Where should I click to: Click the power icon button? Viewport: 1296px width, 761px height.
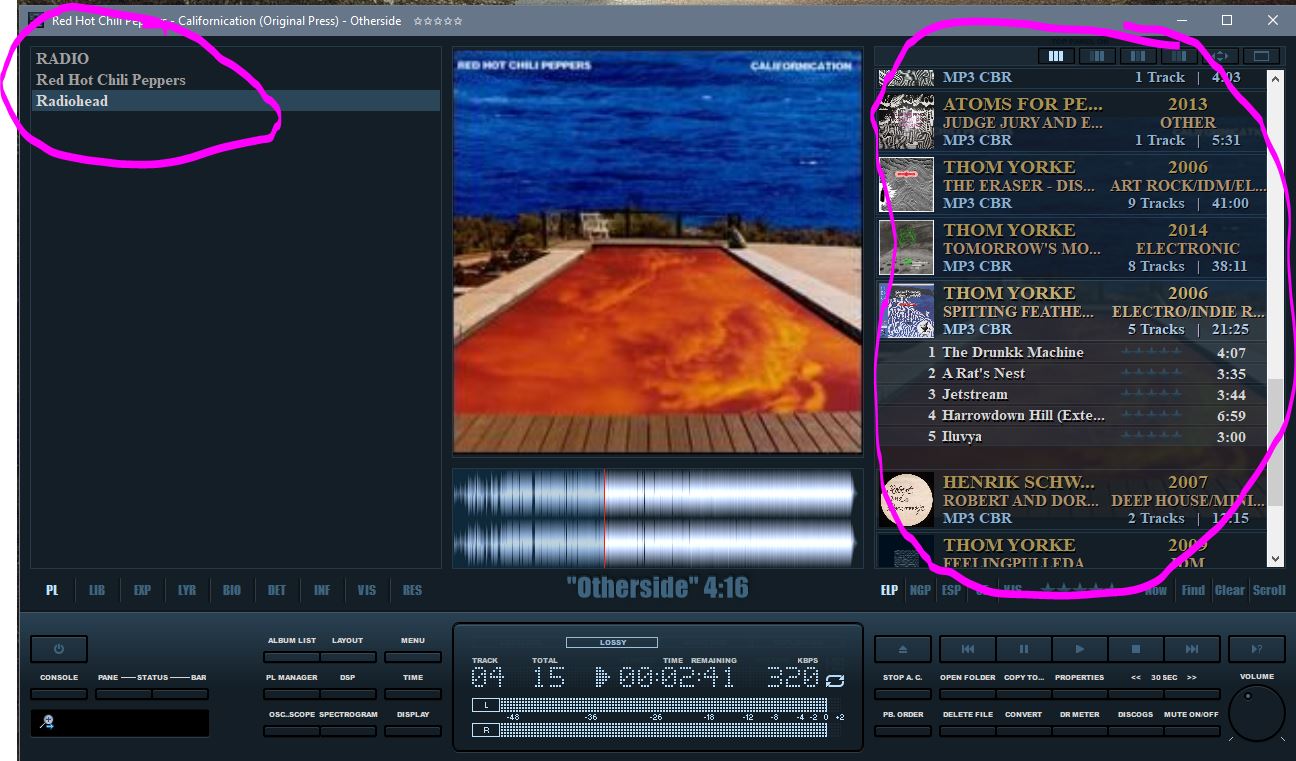[x=58, y=649]
